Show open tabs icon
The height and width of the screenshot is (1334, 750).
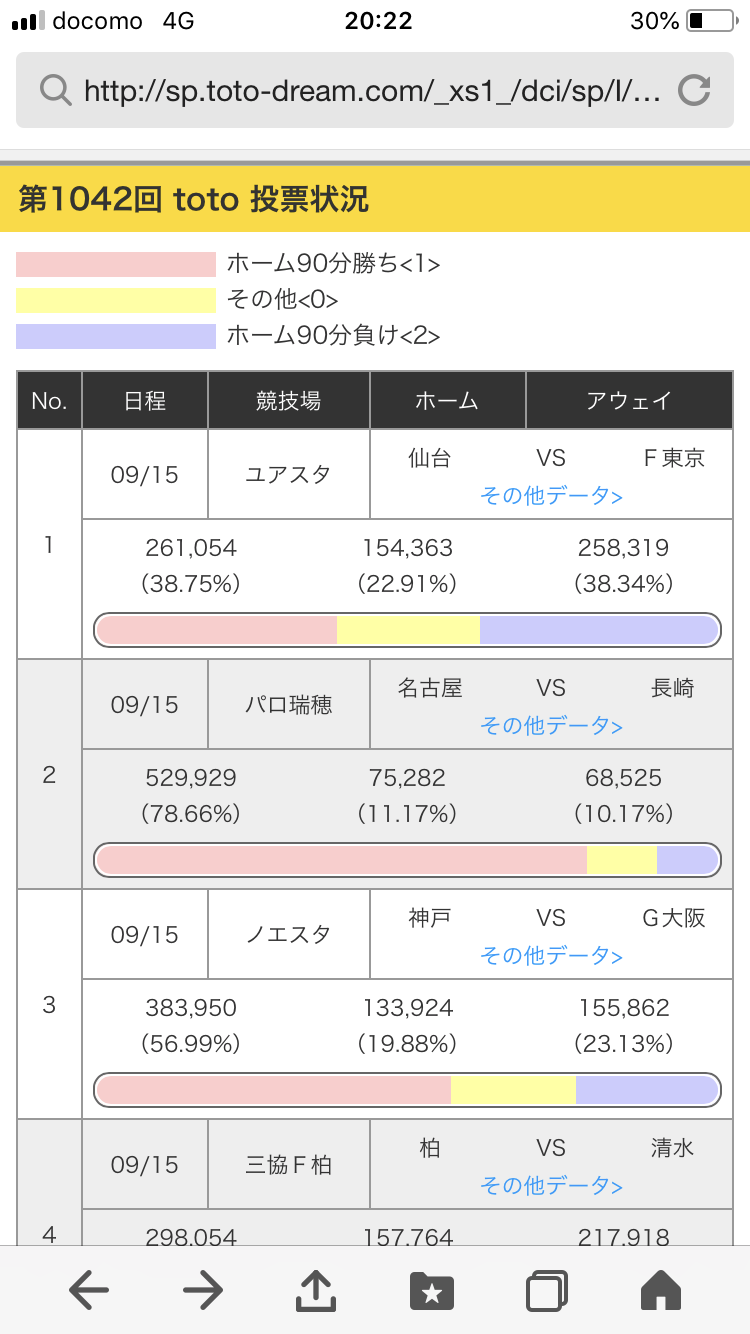pyautogui.click(x=547, y=1292)
